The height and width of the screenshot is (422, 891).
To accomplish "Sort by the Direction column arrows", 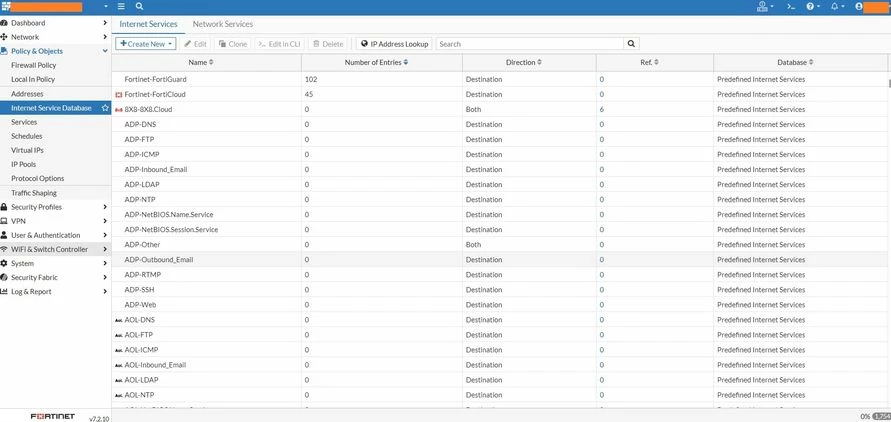I will pos(539,62).
